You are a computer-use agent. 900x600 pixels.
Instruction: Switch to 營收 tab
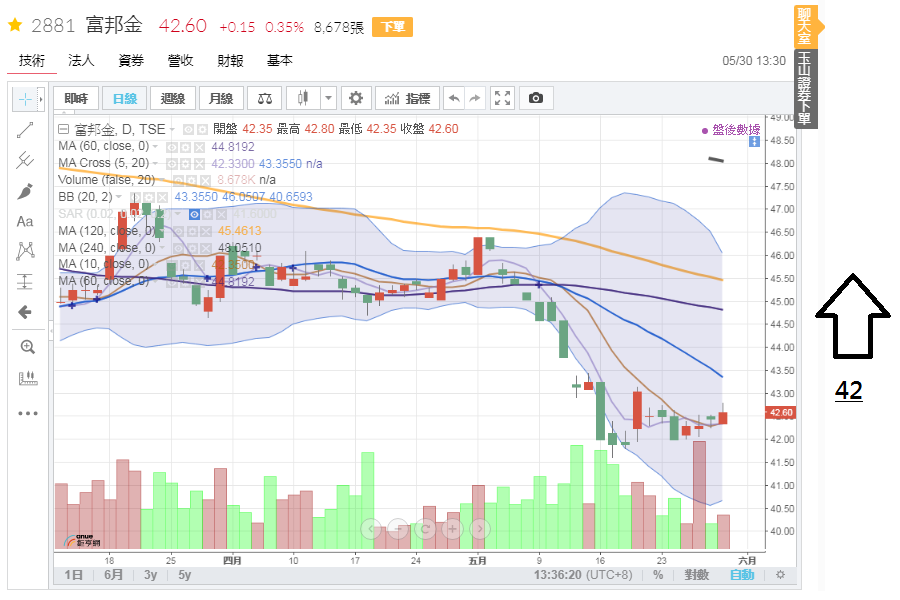point(180,60)
